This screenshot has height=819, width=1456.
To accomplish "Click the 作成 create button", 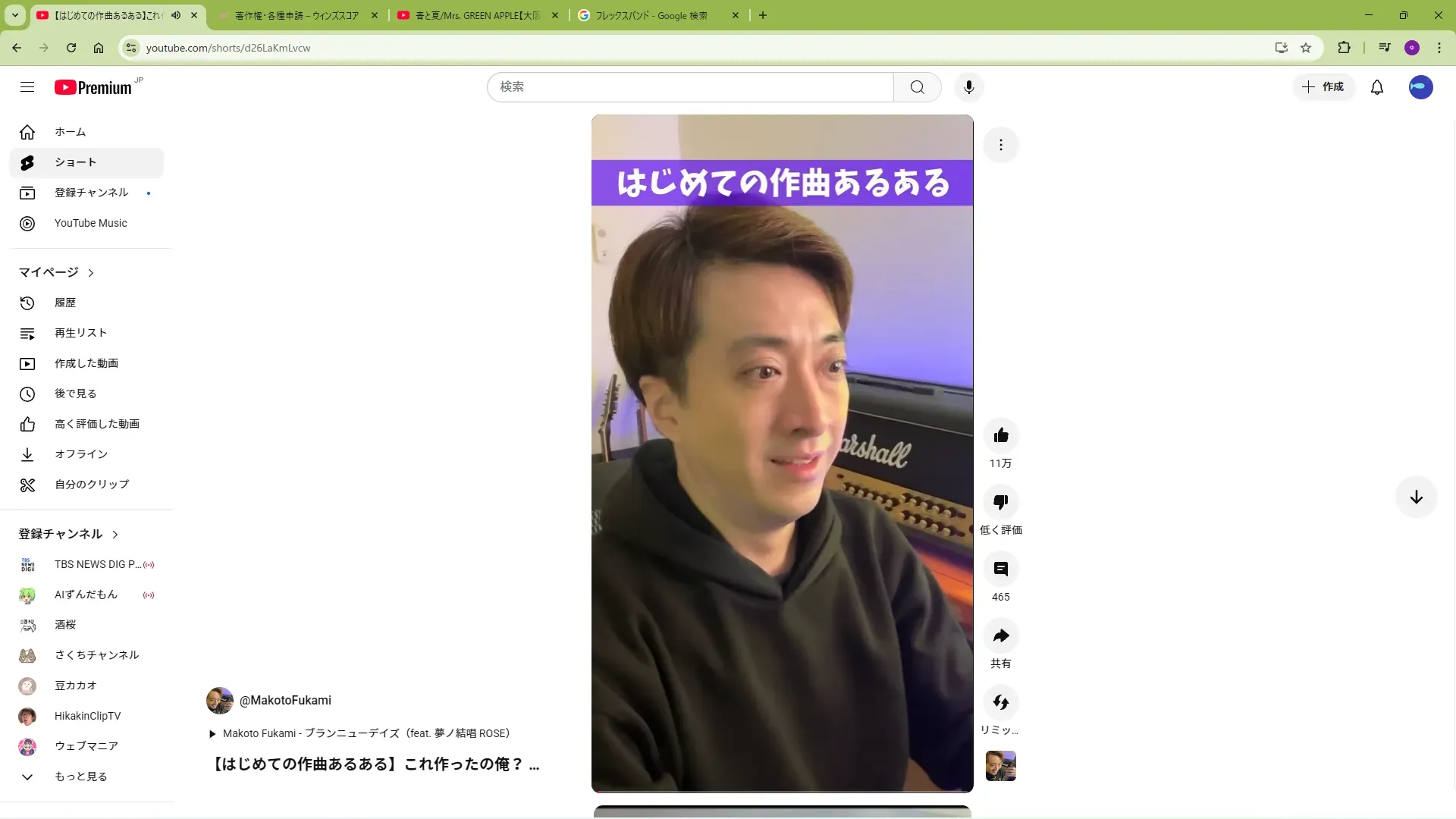I will 1323,87.
